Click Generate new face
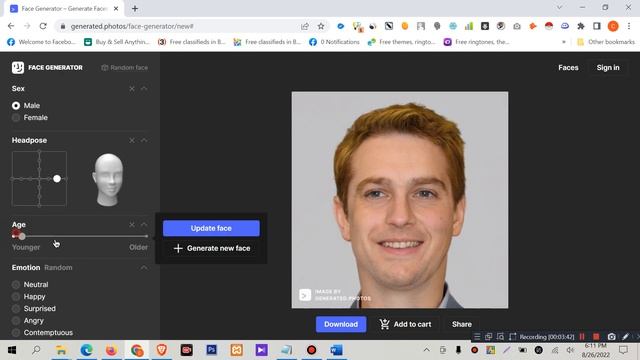 [x=212, y=248]
